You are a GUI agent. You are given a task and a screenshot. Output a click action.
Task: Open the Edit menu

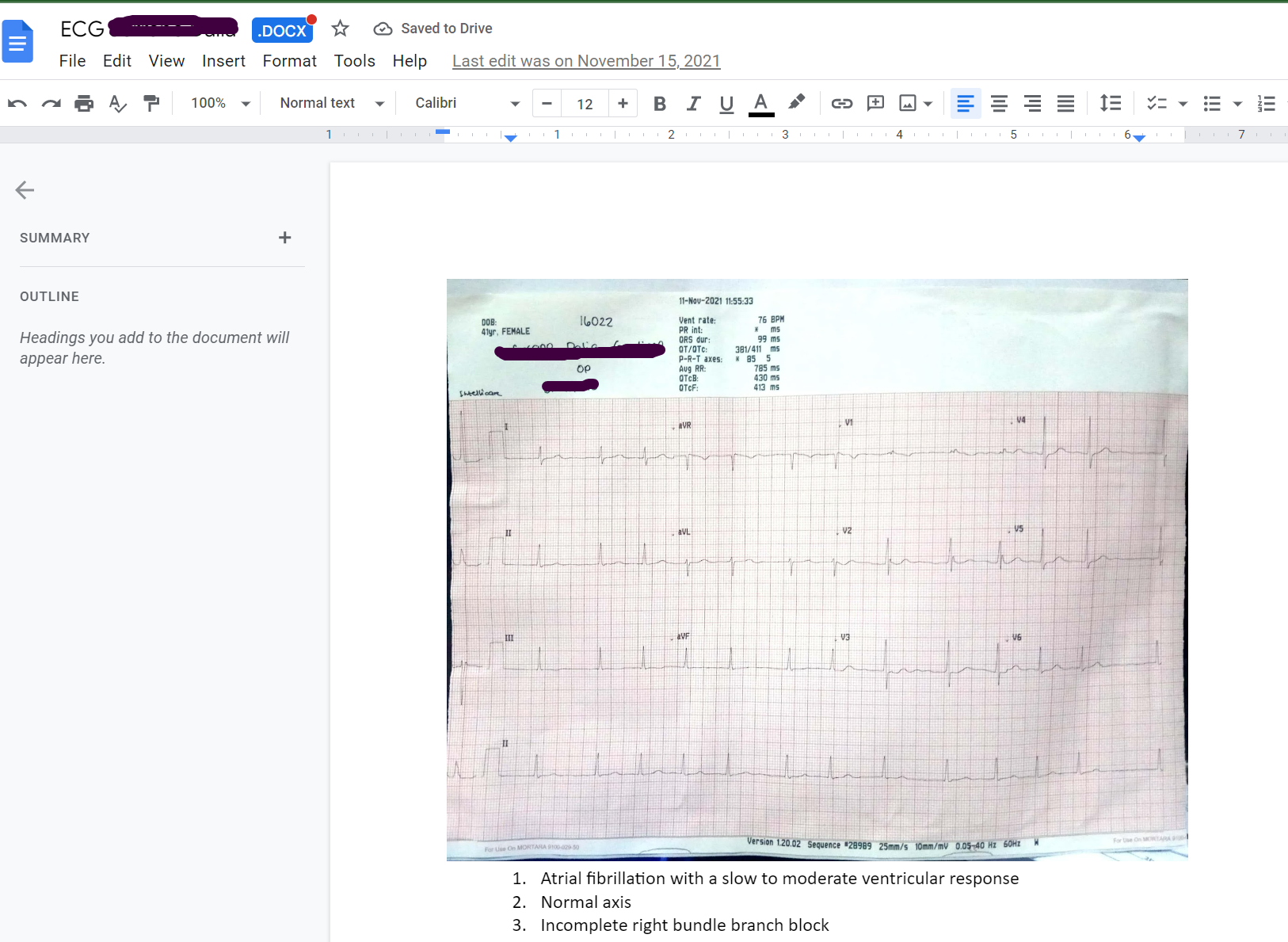coord(117,61)
